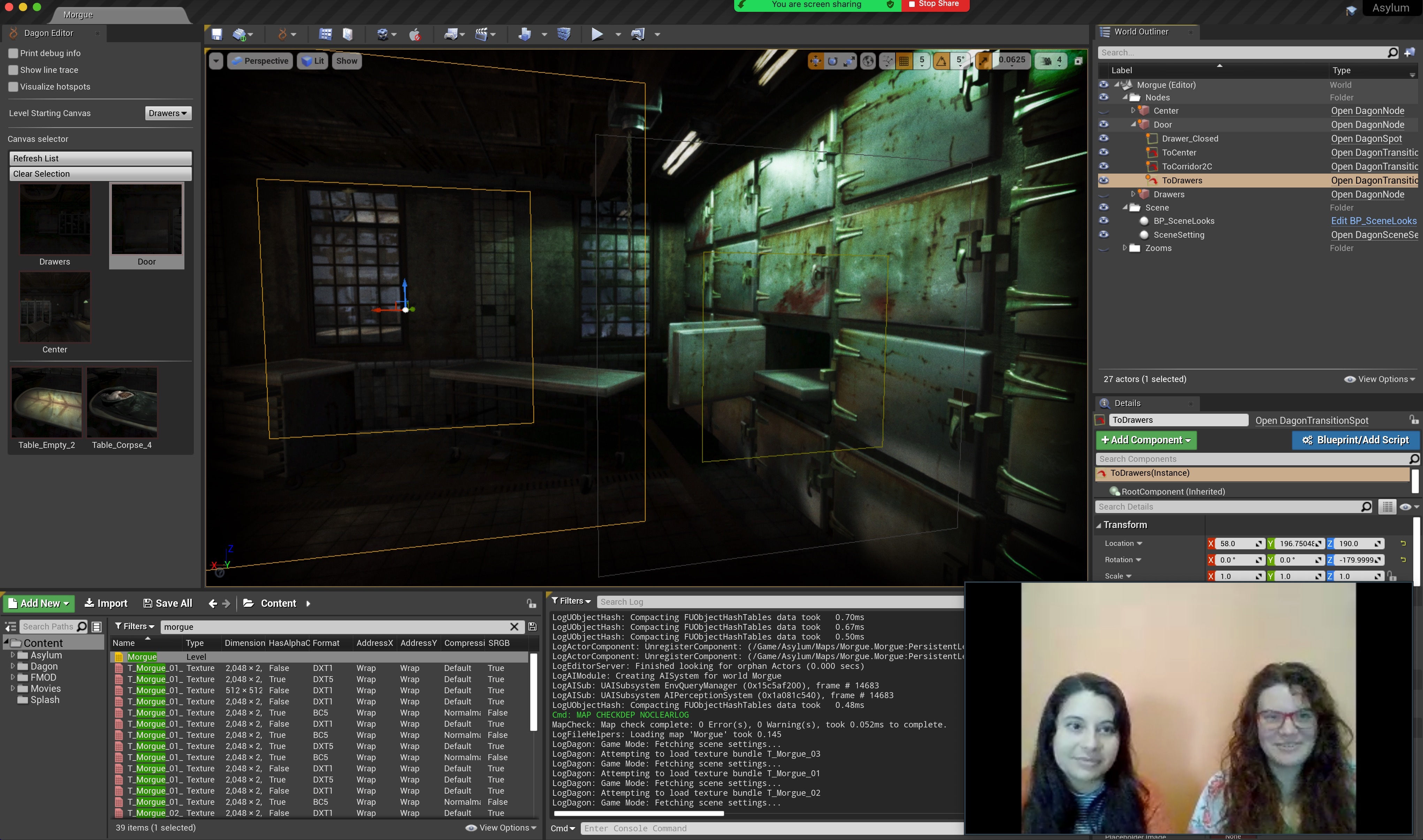Click the Refresh List button

click(100, 159)
